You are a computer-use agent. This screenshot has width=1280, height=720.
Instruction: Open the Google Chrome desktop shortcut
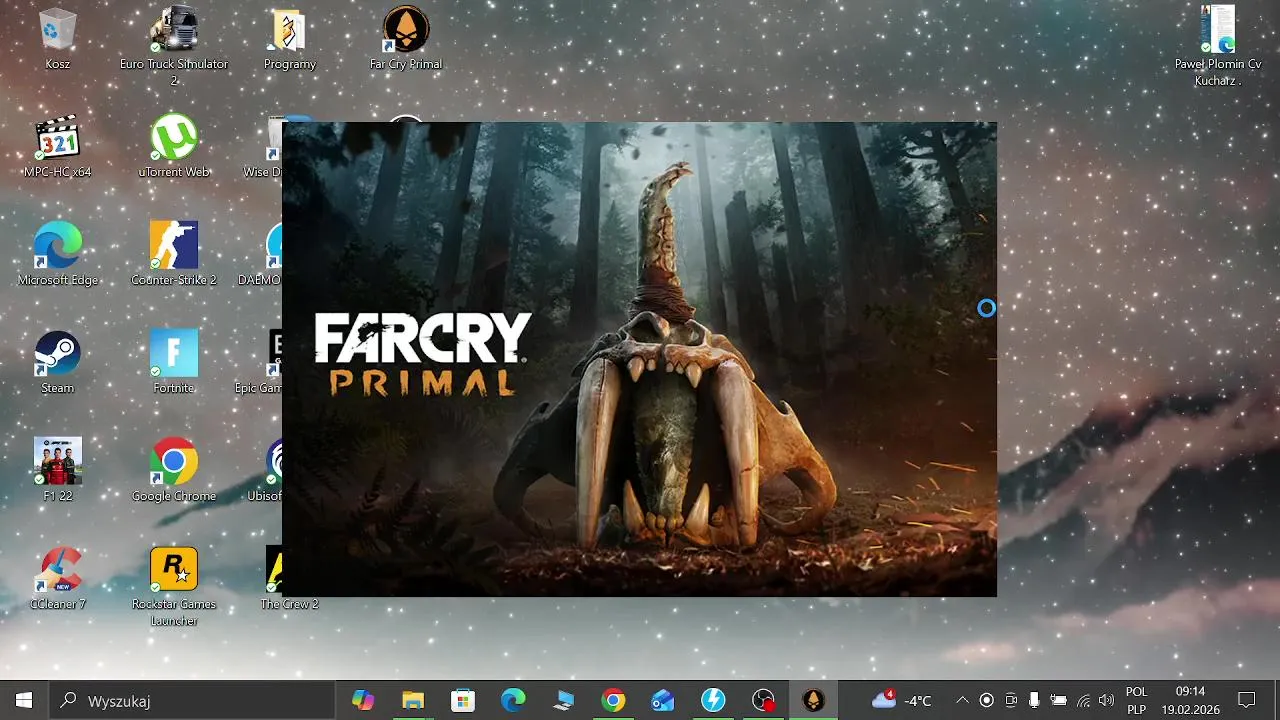pos(174,470)
